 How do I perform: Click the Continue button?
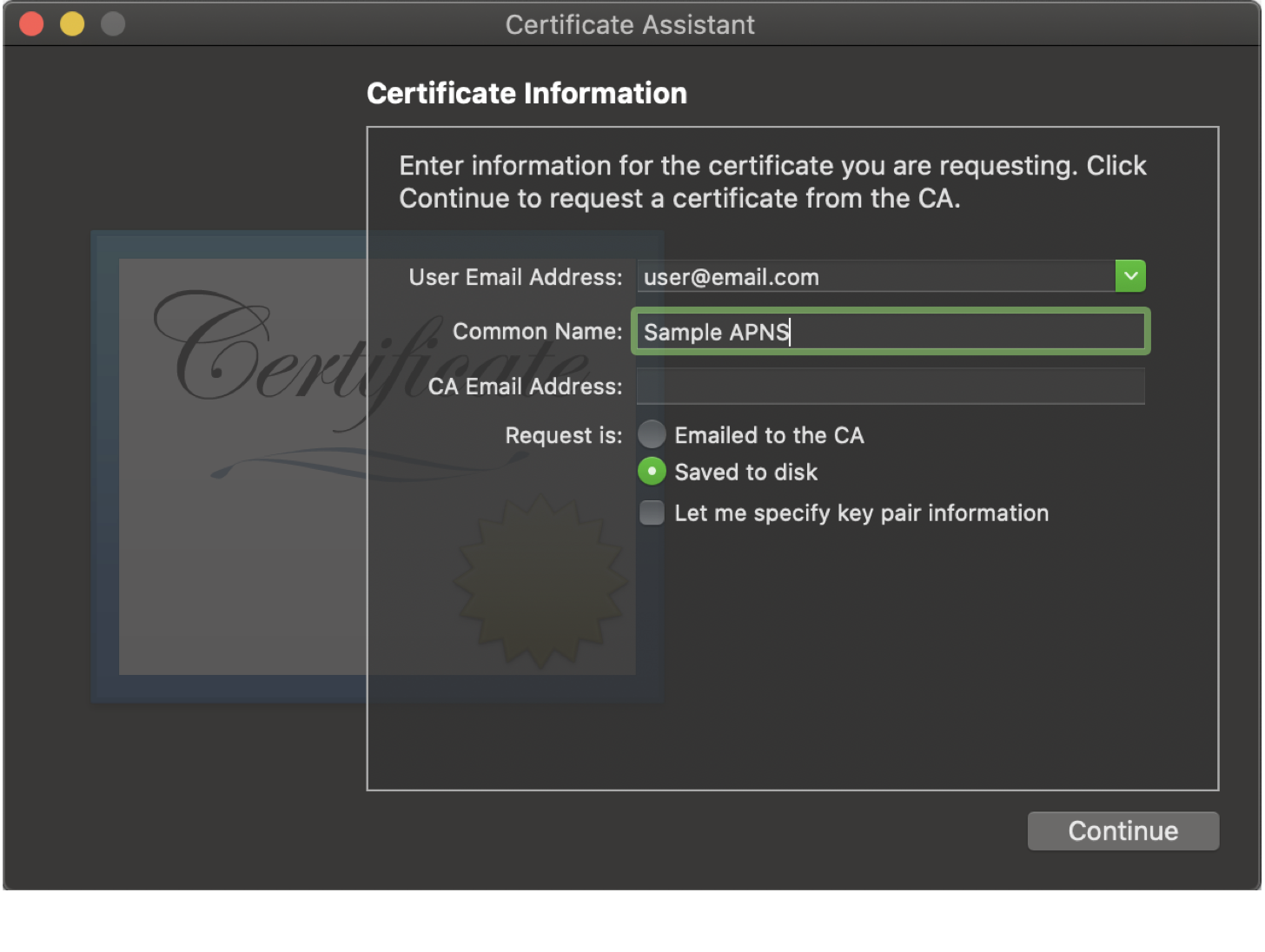(1123, 830)
